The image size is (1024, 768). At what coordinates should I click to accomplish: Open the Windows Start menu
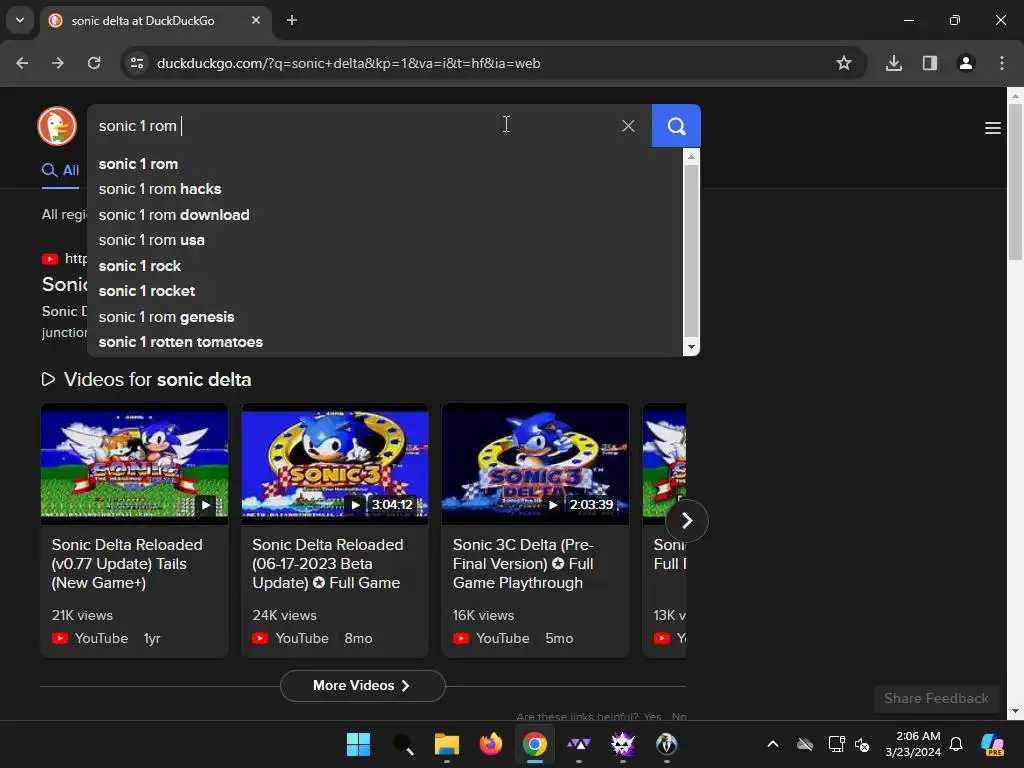(x=359, y=744)
